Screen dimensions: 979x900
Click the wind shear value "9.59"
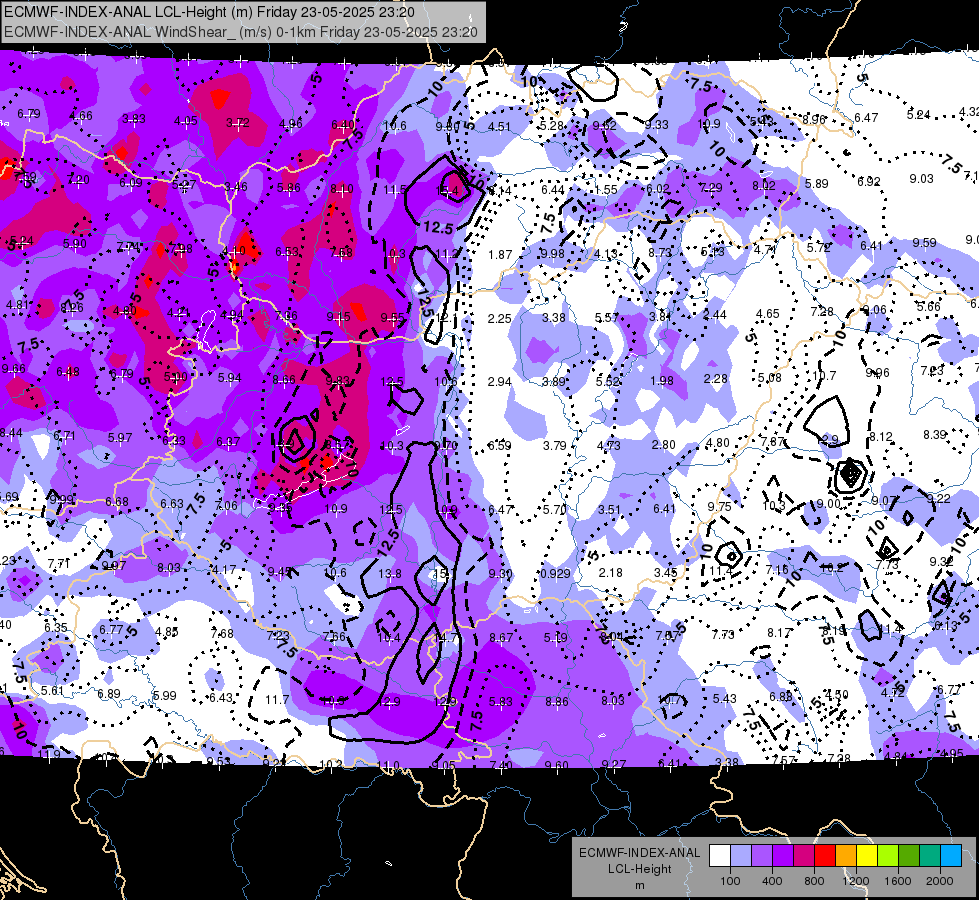pyautogui.click(x=924, y=242)
